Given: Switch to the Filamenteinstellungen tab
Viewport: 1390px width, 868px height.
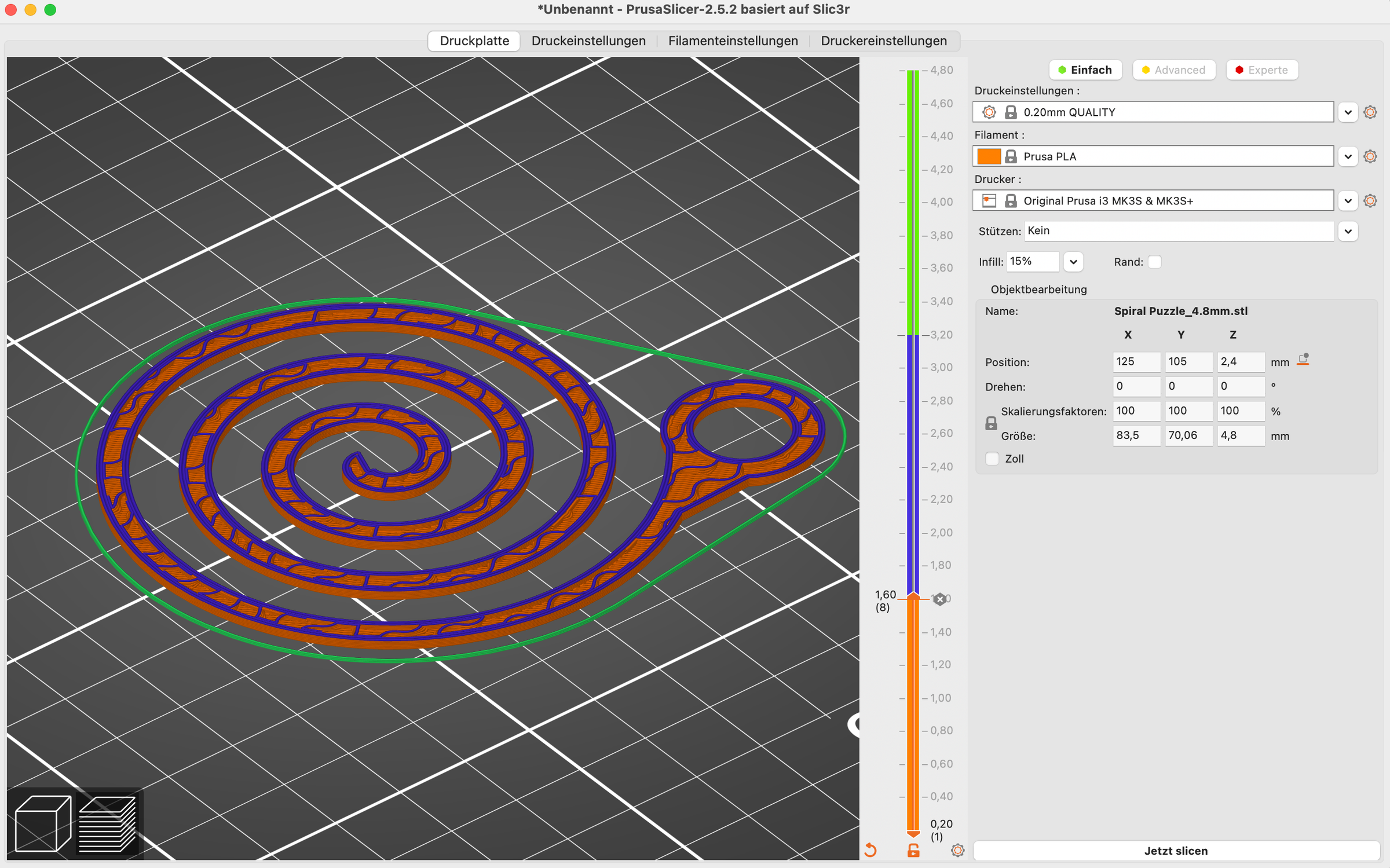Looking at the screenshot, I should click(733, 41).
